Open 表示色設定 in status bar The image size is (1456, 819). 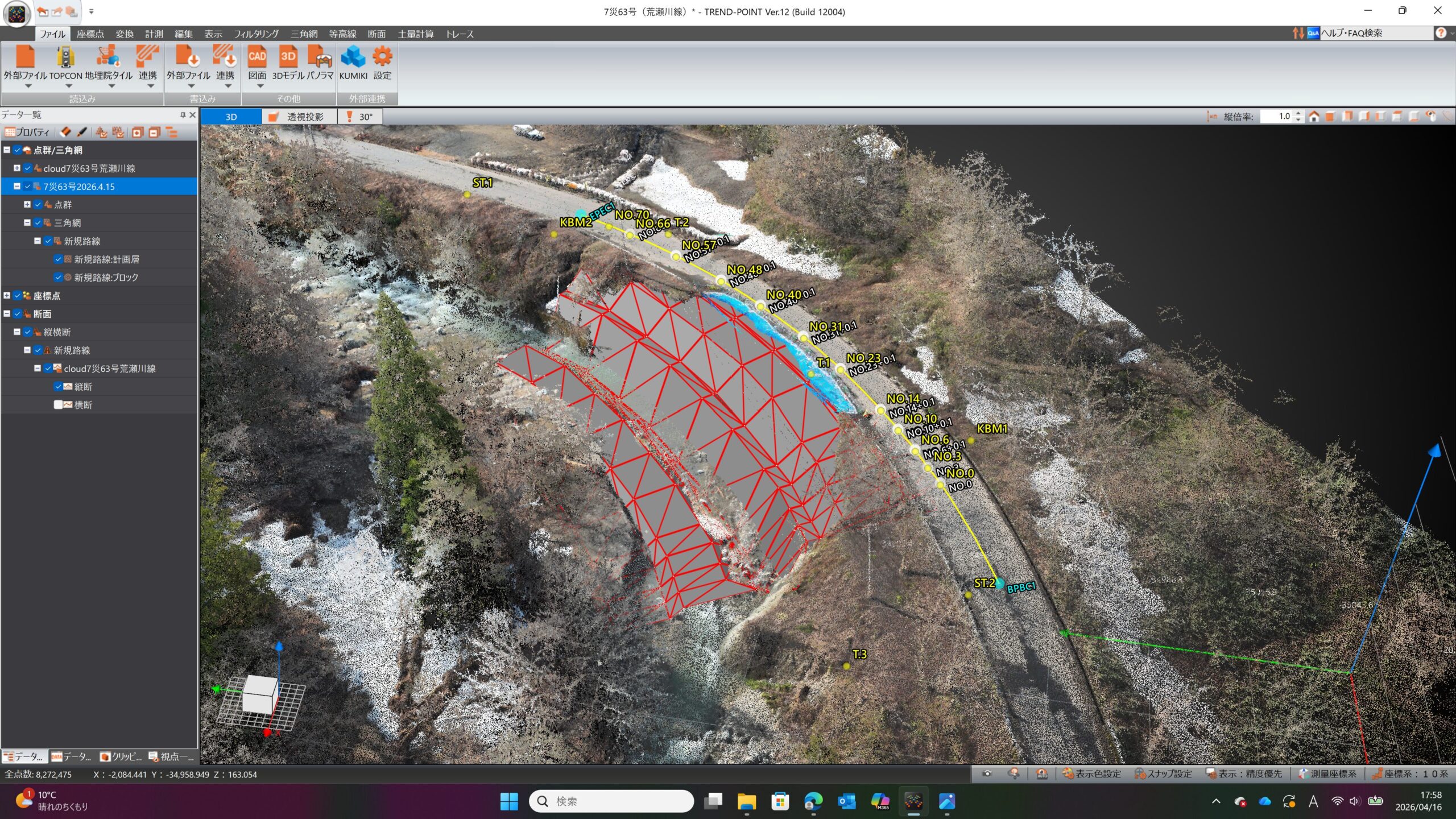pos(1091,773)
